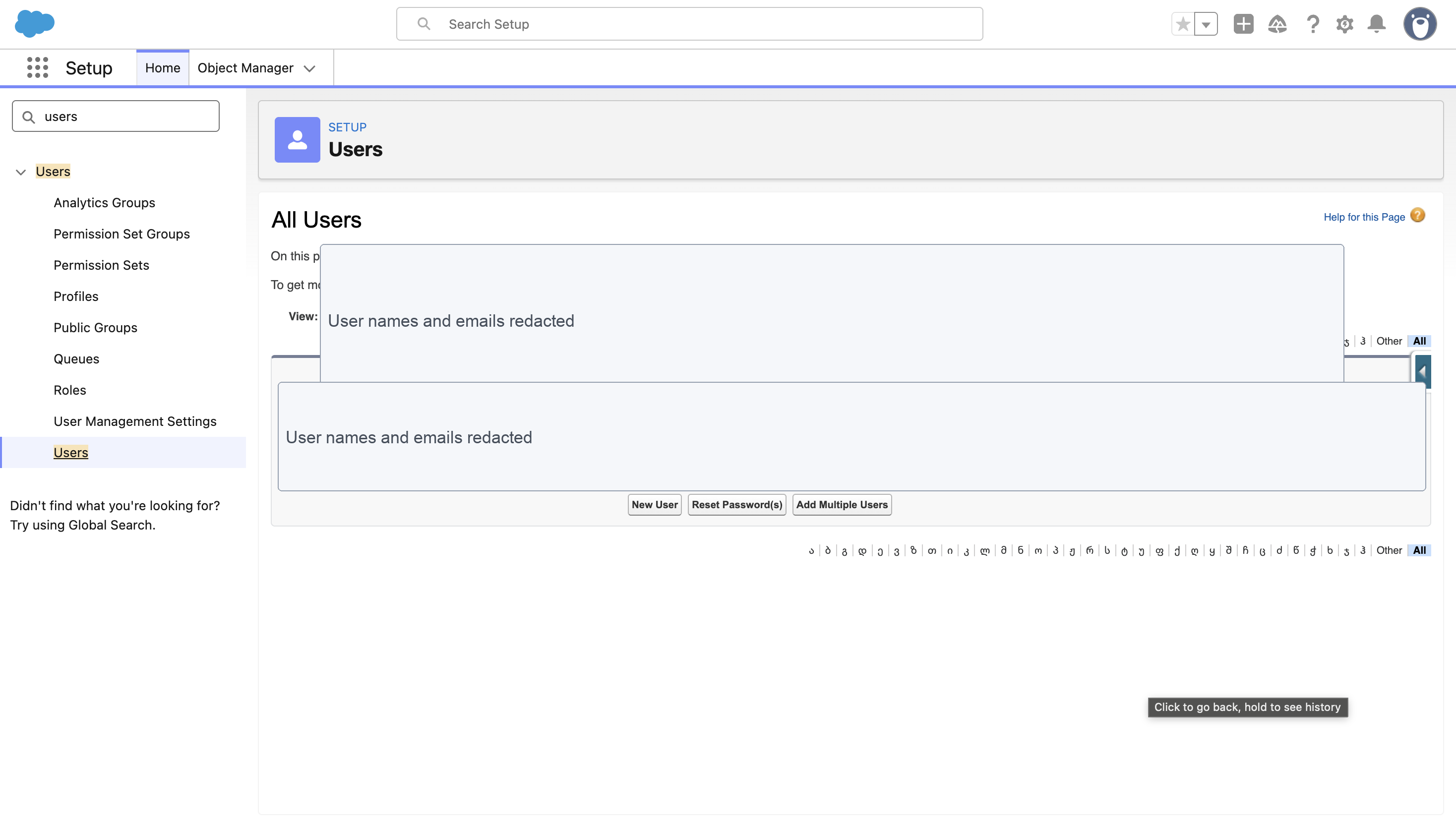Image resolution: width=1456 pixels, height=827 pixels.
Task: Filter users by letter ი in lower row
Action: [x=950, y=551]
